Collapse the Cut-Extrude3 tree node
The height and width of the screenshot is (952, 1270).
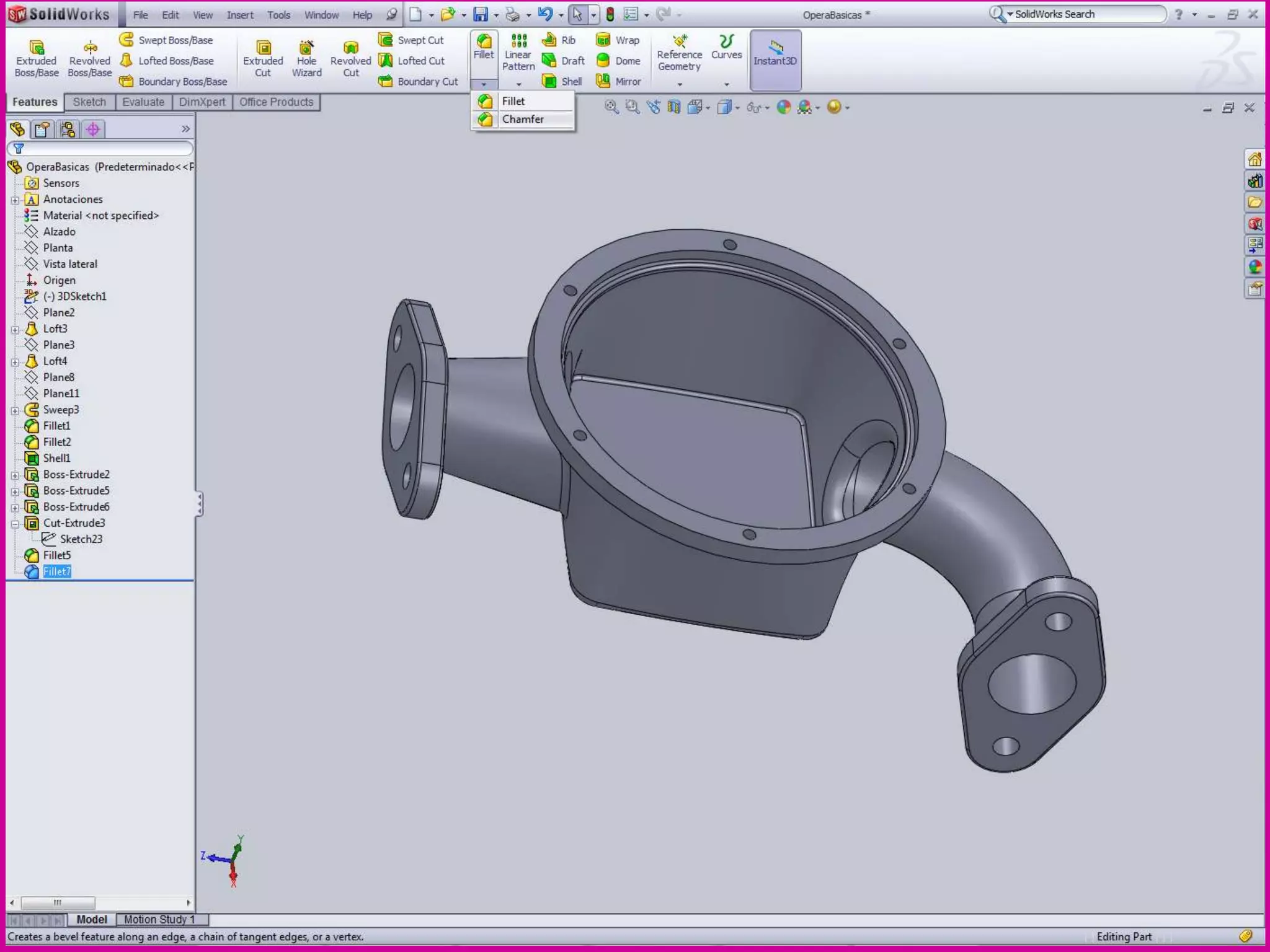[x=15, y=524]
